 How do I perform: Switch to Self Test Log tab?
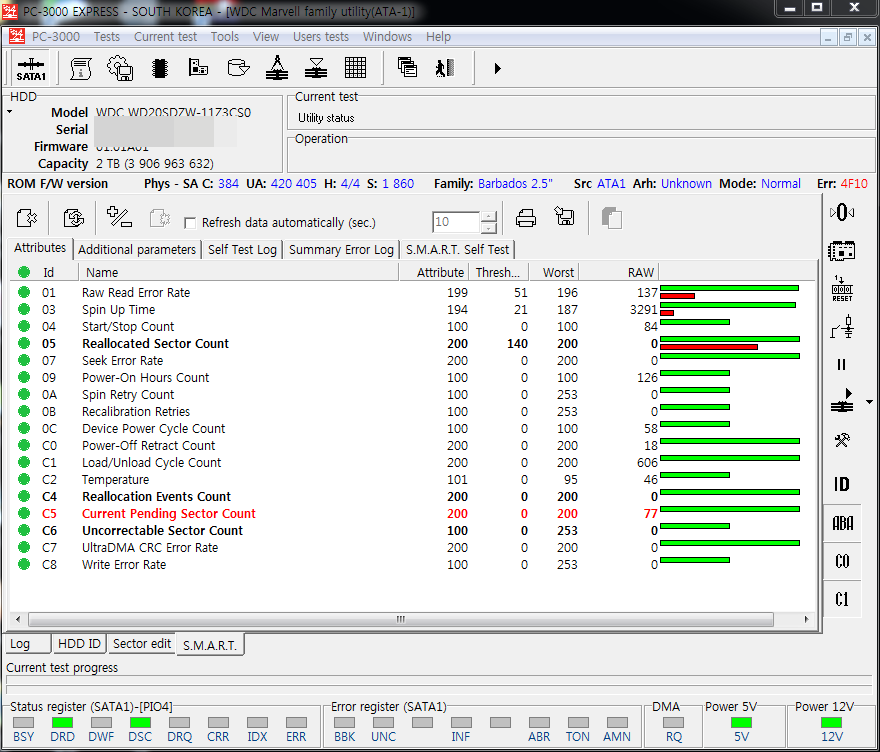242,249
